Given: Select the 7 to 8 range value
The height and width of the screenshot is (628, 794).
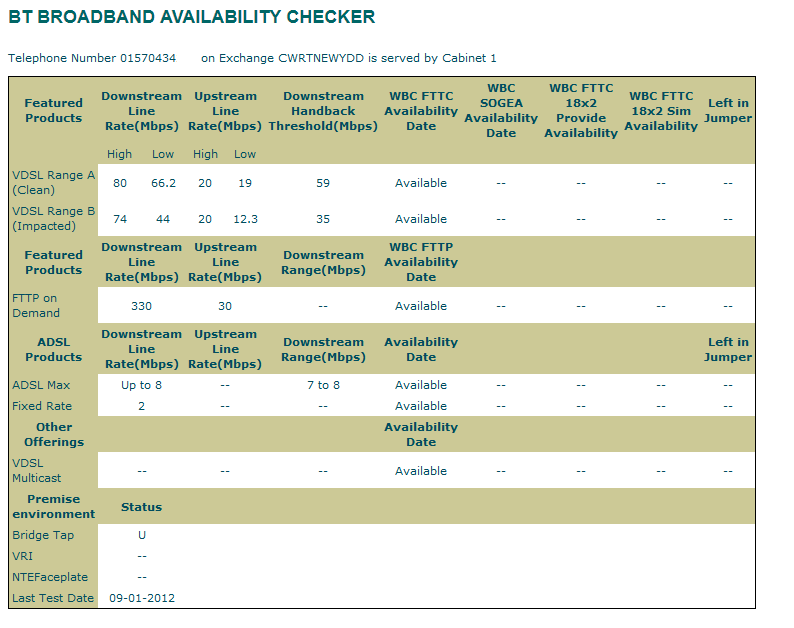Looking at the screenshot, I should [x=323, y=385].
